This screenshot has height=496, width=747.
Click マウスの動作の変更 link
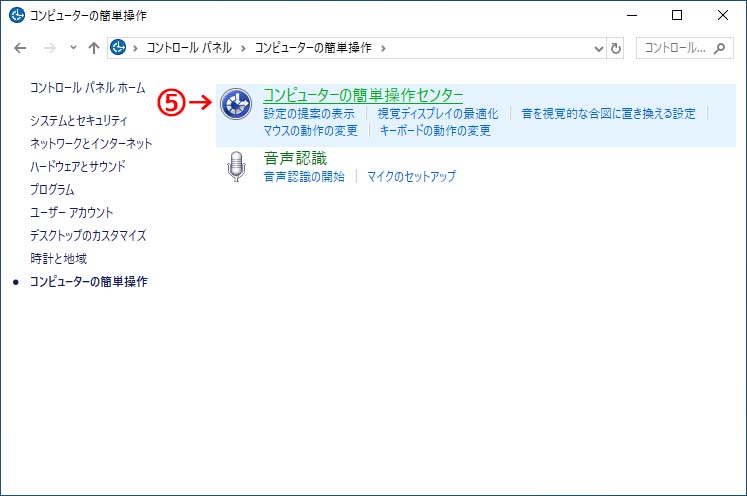click(x=310, y=131)
